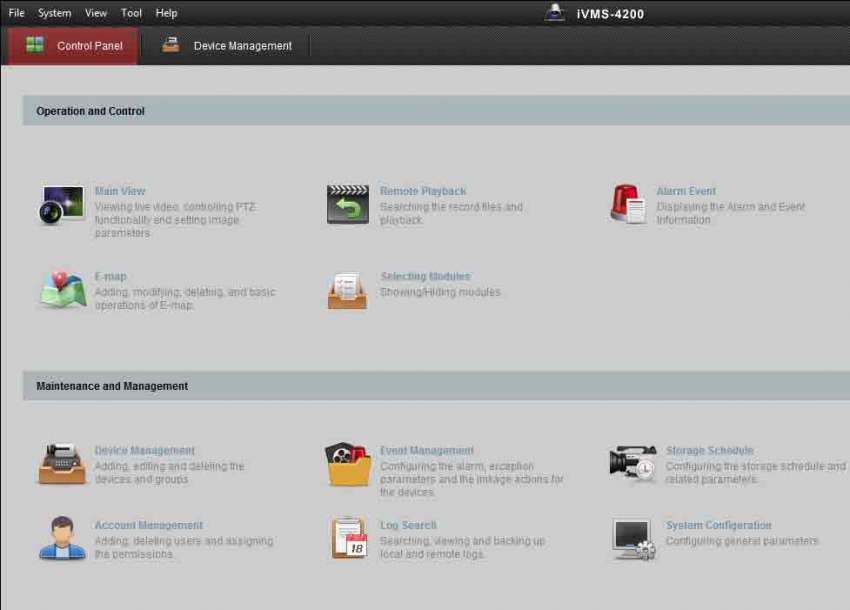Open the Main View monitor icon

click(62, 205)
